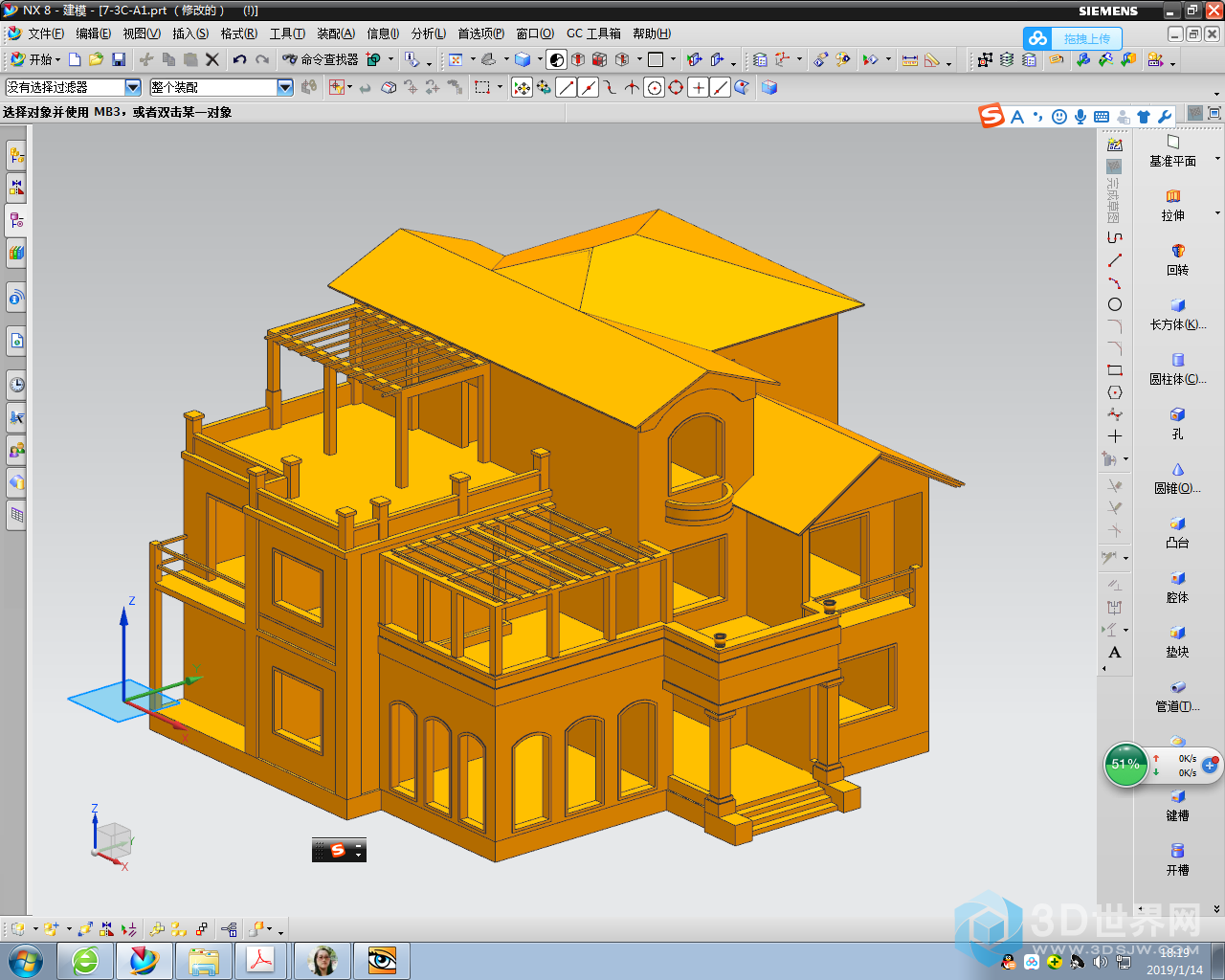Image resolution: width=1225 pixels, height=980 pixels.
Task: Expand the selection filter icon dropdown
Action: coord(349,87)
